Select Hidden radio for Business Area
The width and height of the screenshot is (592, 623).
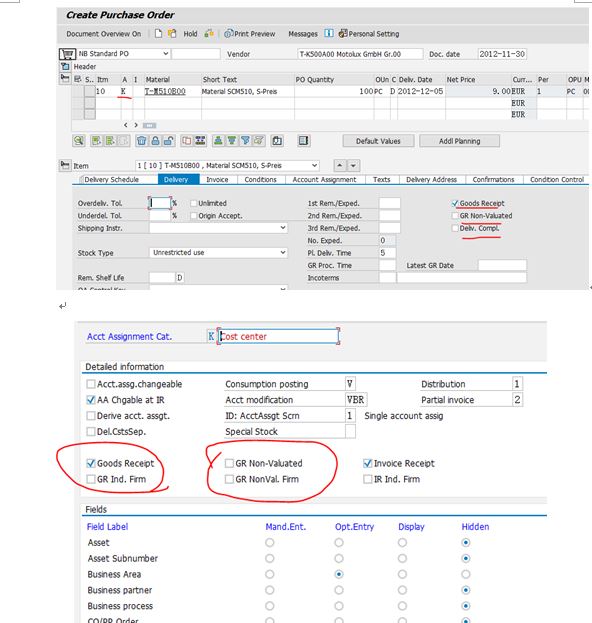(466, 574)
